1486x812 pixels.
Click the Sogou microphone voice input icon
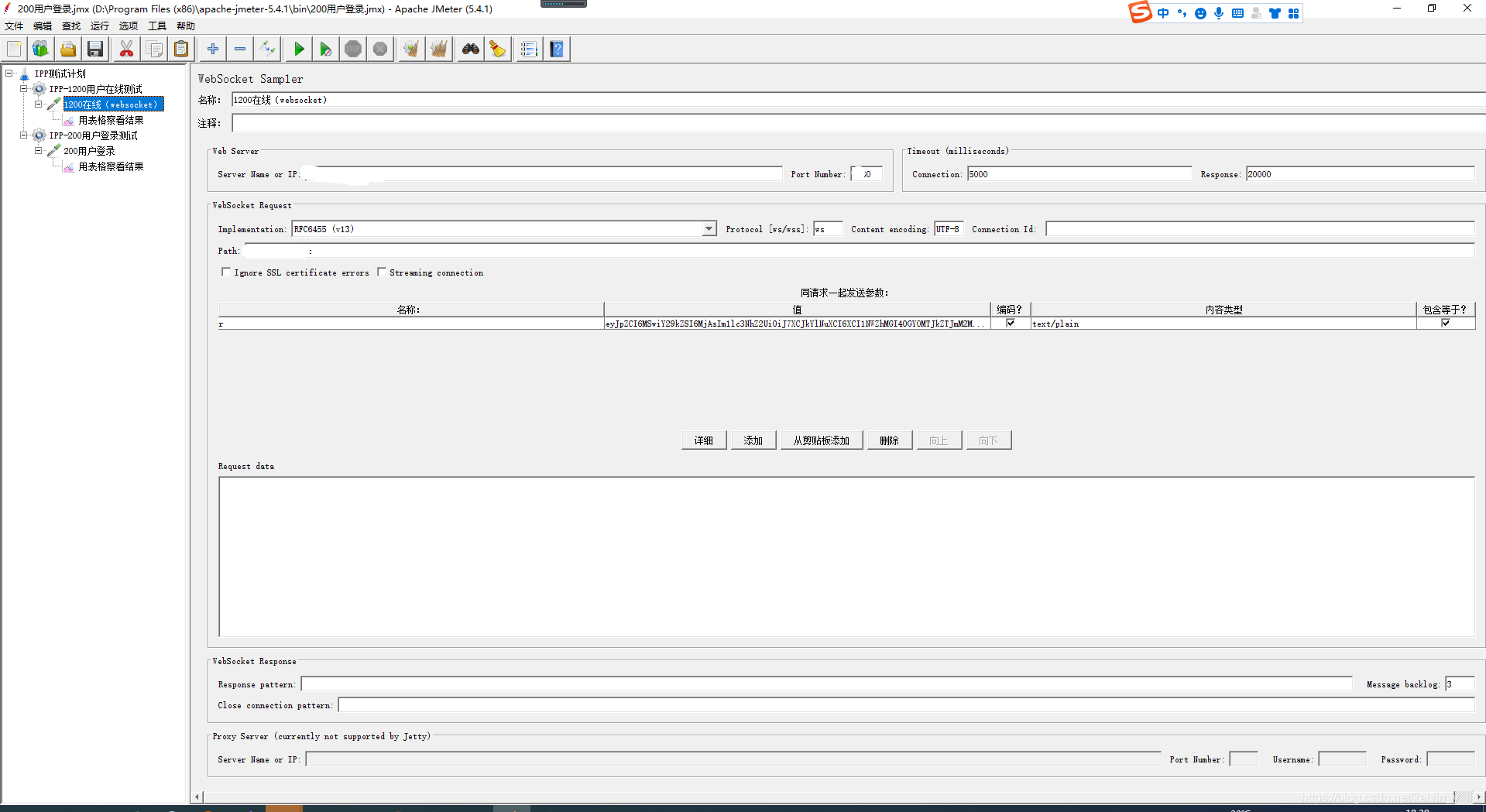click(1219, 13)
